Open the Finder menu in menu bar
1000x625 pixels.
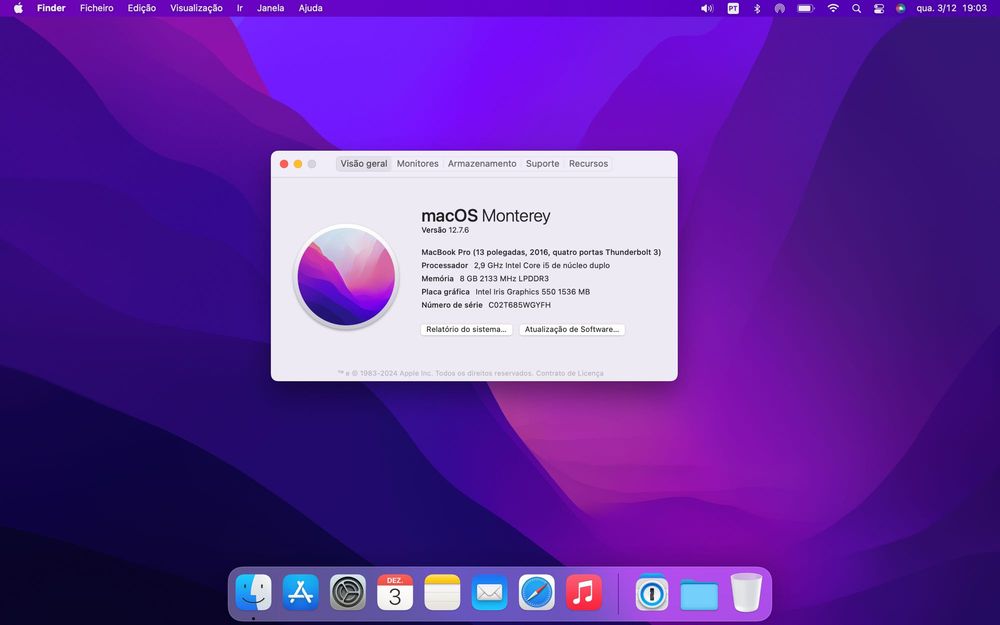(51, 8)
